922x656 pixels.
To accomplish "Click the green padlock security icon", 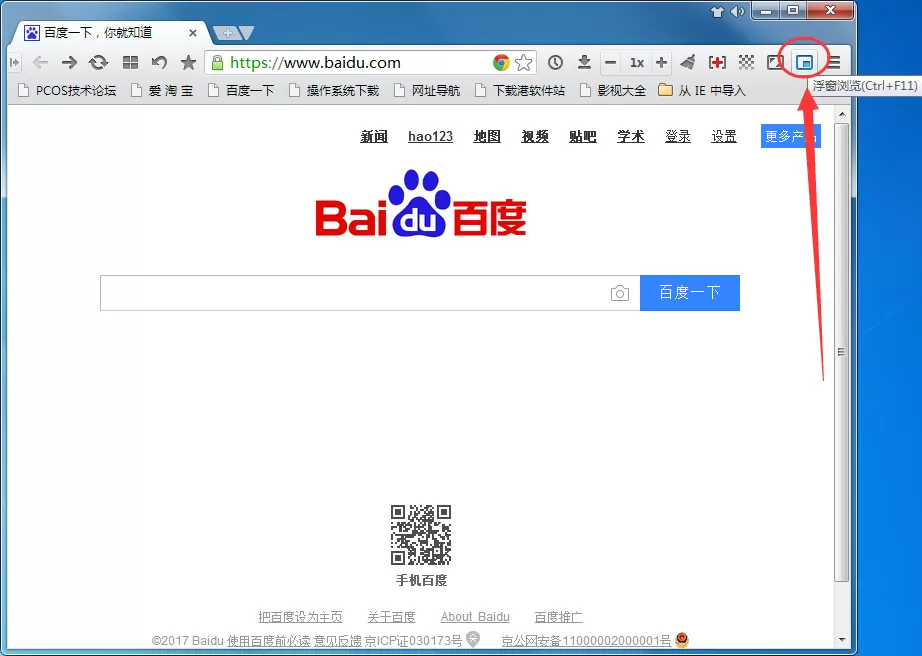I will click(x=218, y=62).
